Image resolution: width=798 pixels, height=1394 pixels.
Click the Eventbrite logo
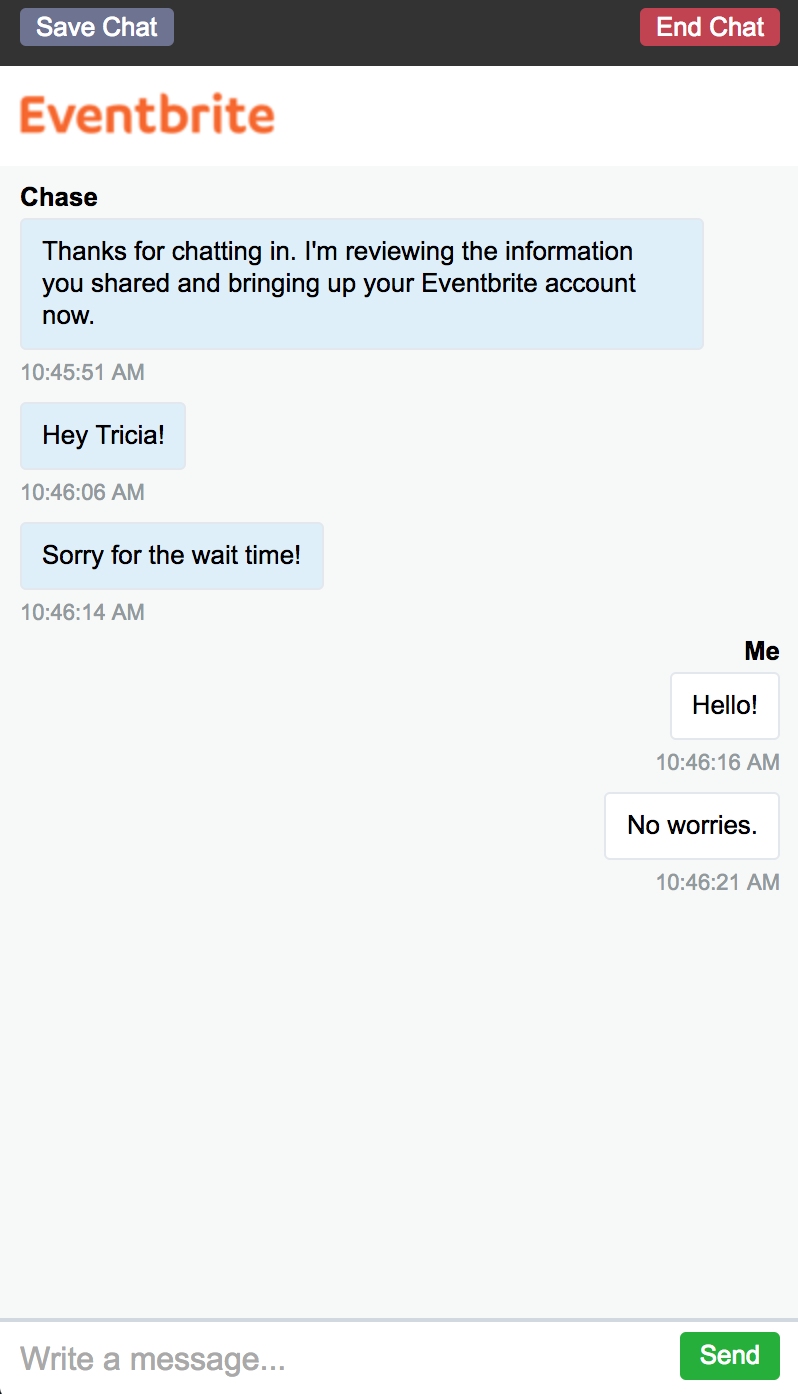[x=147, y=115]
